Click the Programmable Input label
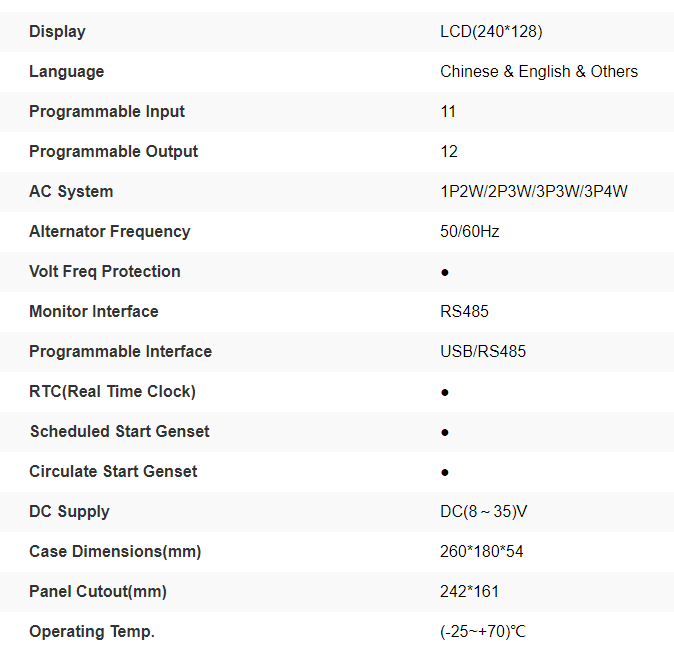The height and width of the screenshot is (662, 674). tap(107, 112)
